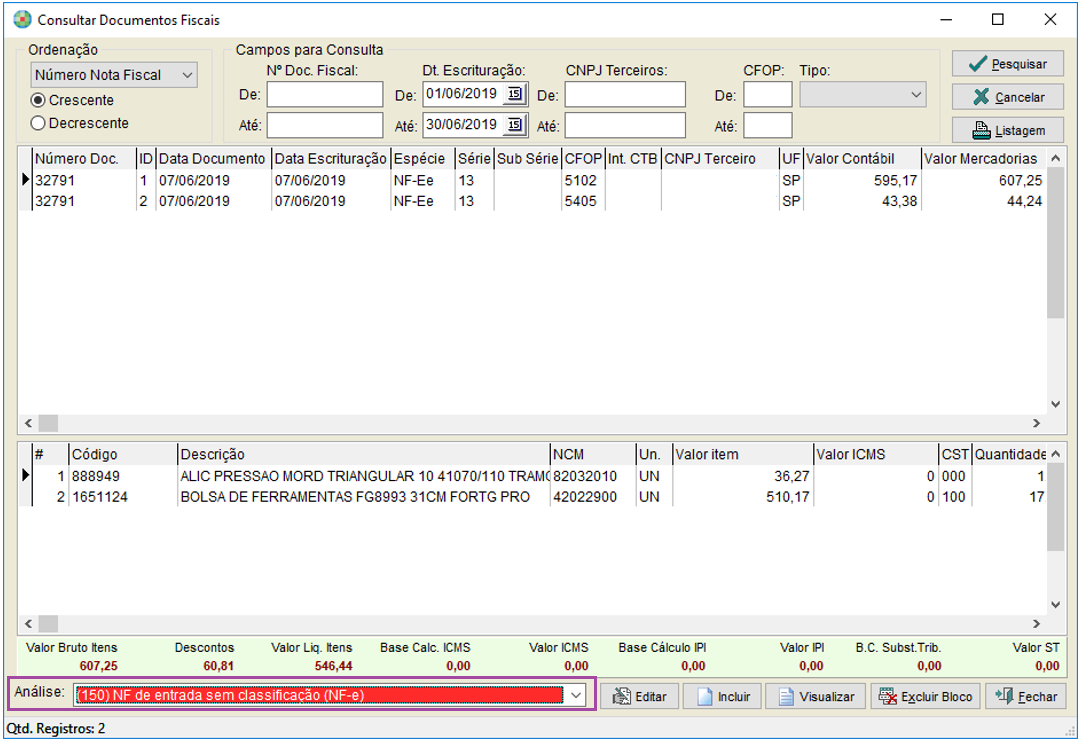Select item row BOLSA DE FERRAMENTAS FG8993
This screenshot has width=1082, height=744.
click(533, 497)
